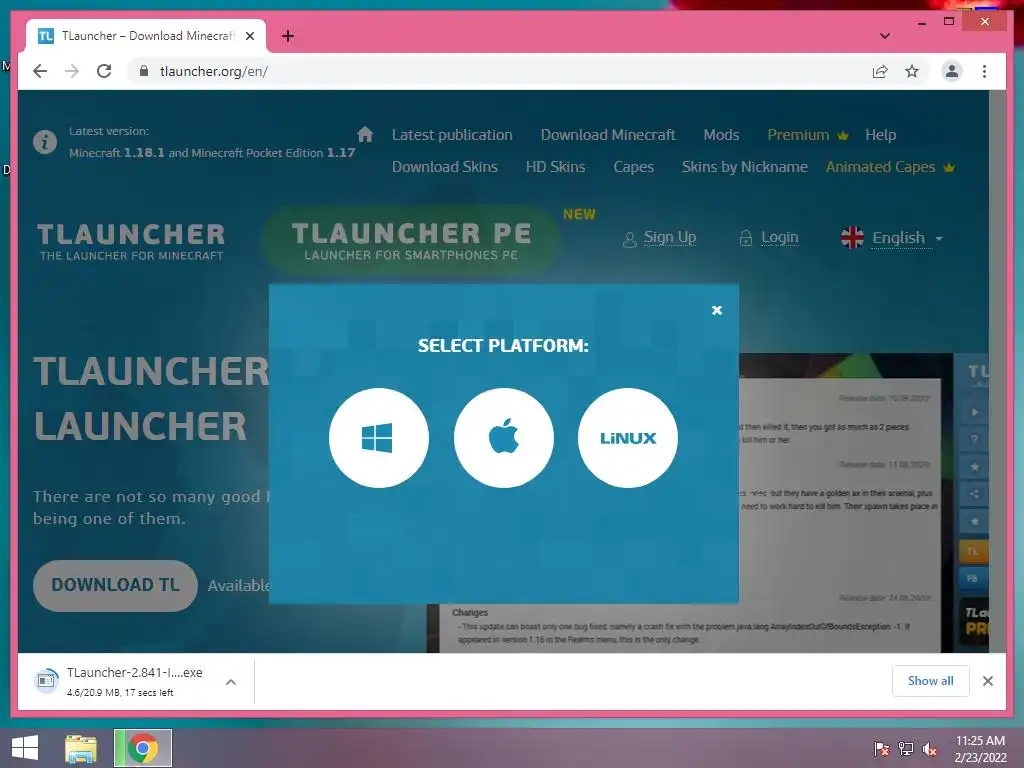Image resolution: width=1024 pixels, height=768 pixels.
Task: Open the Premium menu item
Action: (x=807, y=135)
